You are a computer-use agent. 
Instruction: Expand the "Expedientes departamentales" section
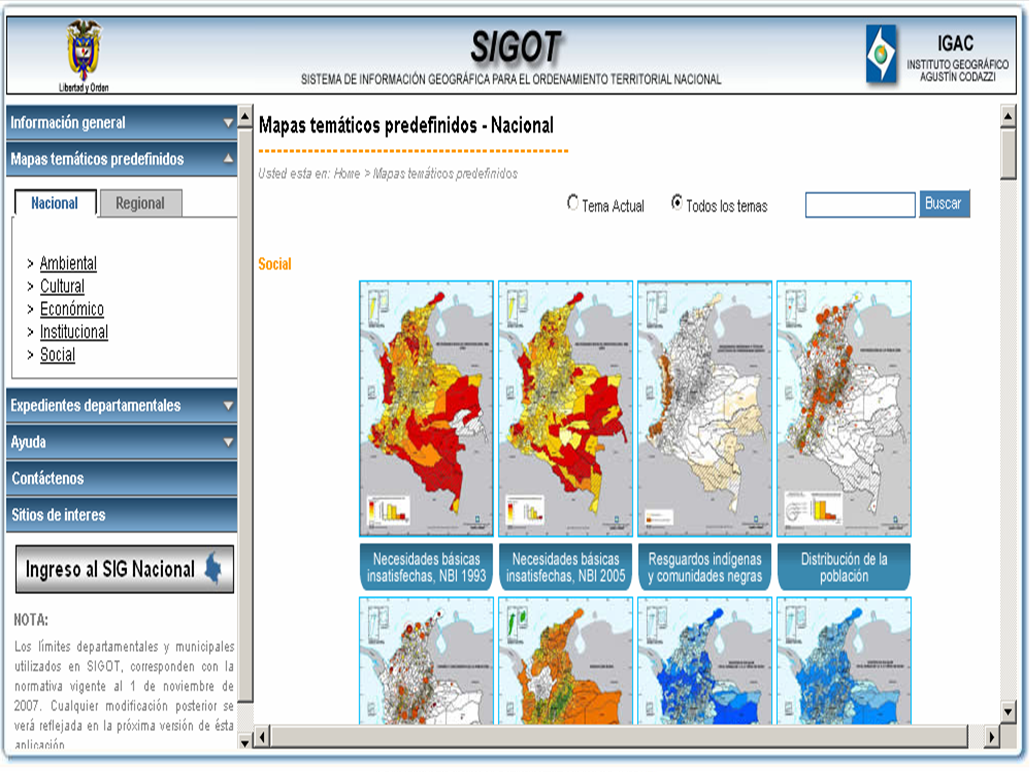click(120, 407)
